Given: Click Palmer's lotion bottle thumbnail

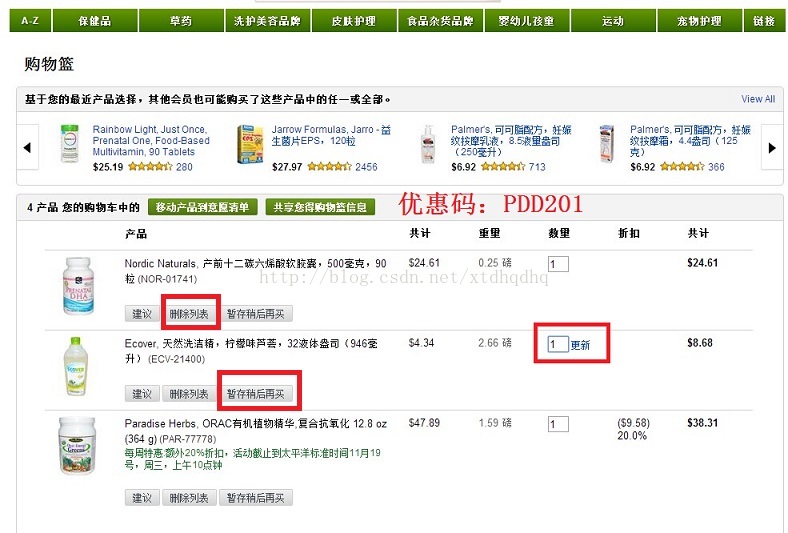Looking at the screenshot, I should point(428,144).
